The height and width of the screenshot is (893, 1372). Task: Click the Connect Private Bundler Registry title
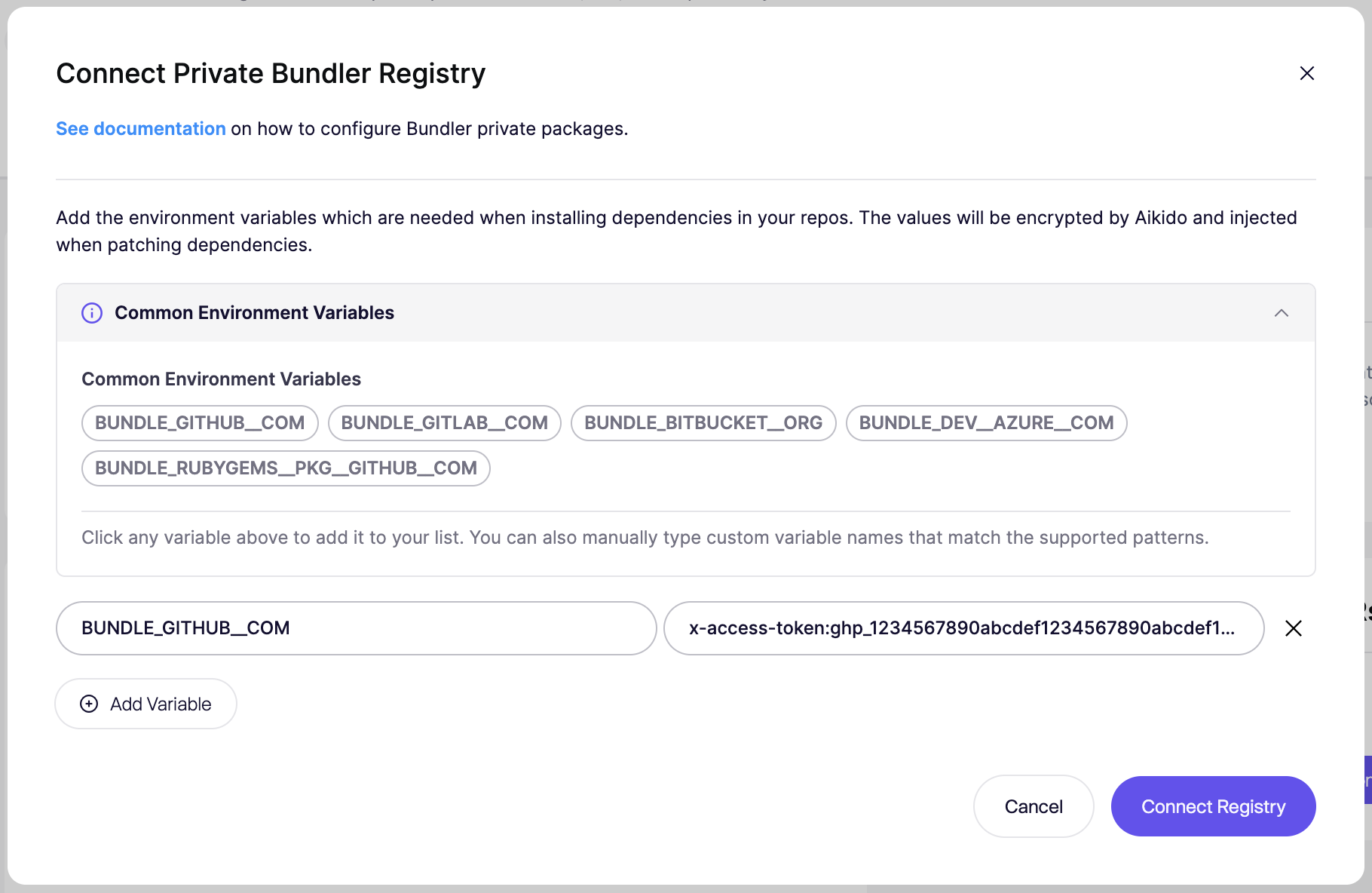(271, 74)
